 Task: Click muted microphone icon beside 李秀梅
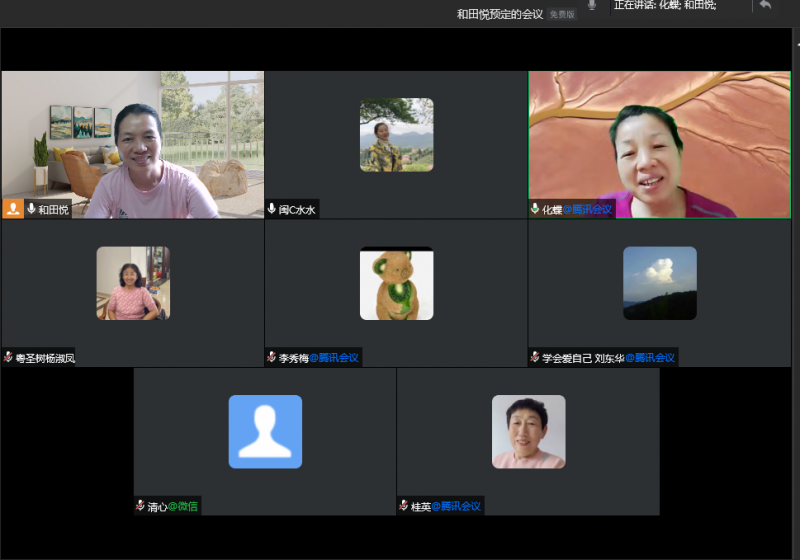pos(272,357)
